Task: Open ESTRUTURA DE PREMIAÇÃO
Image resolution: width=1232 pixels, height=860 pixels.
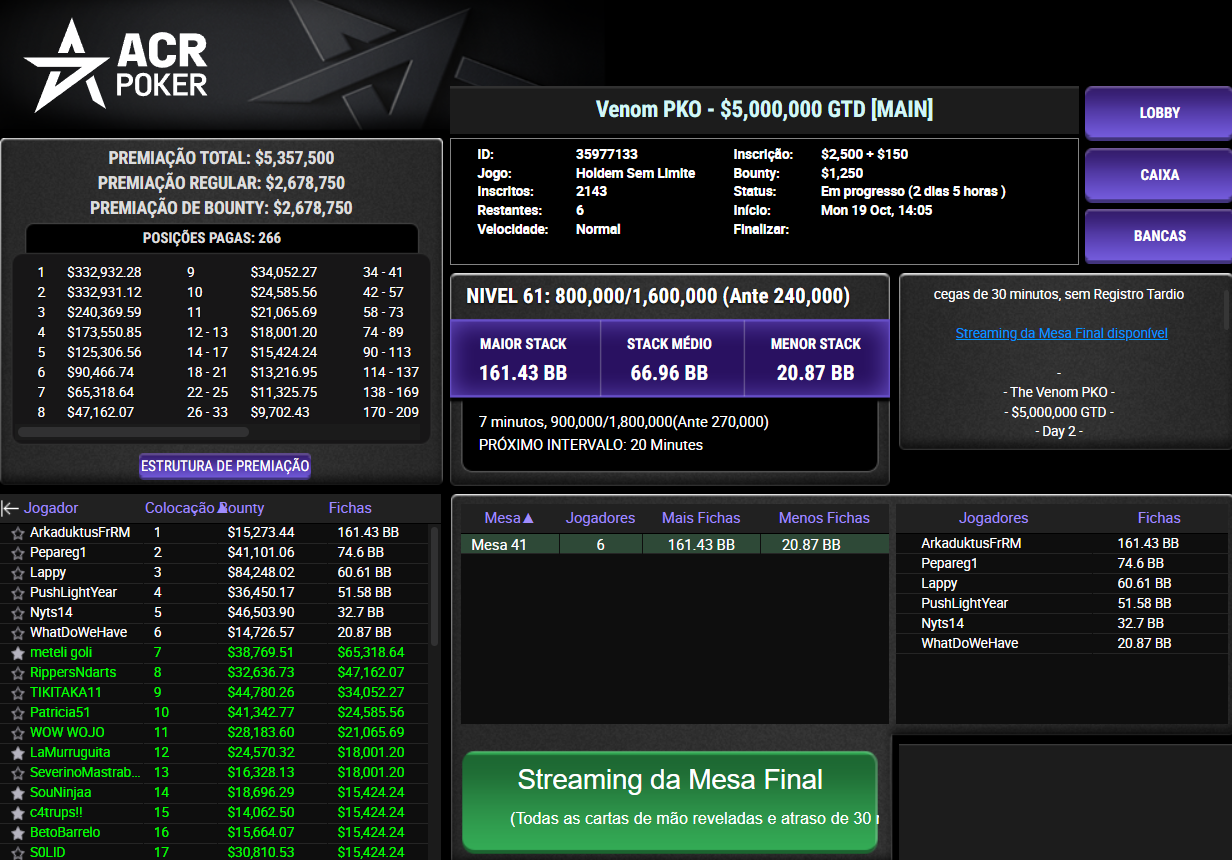Action: click(225, 466)
